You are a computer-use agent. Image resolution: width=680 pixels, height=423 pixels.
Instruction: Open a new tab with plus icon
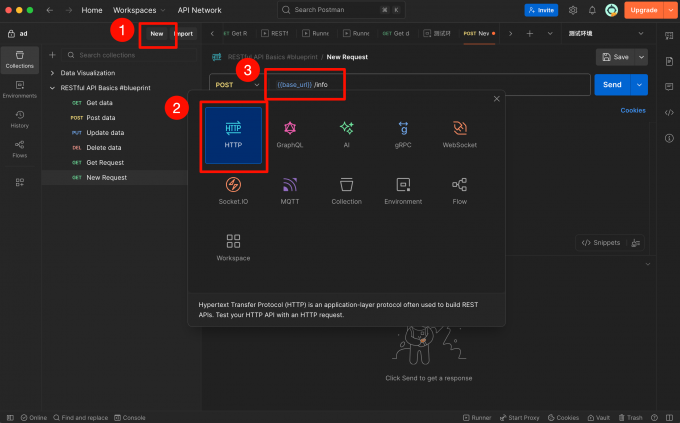tap(530, 33)
